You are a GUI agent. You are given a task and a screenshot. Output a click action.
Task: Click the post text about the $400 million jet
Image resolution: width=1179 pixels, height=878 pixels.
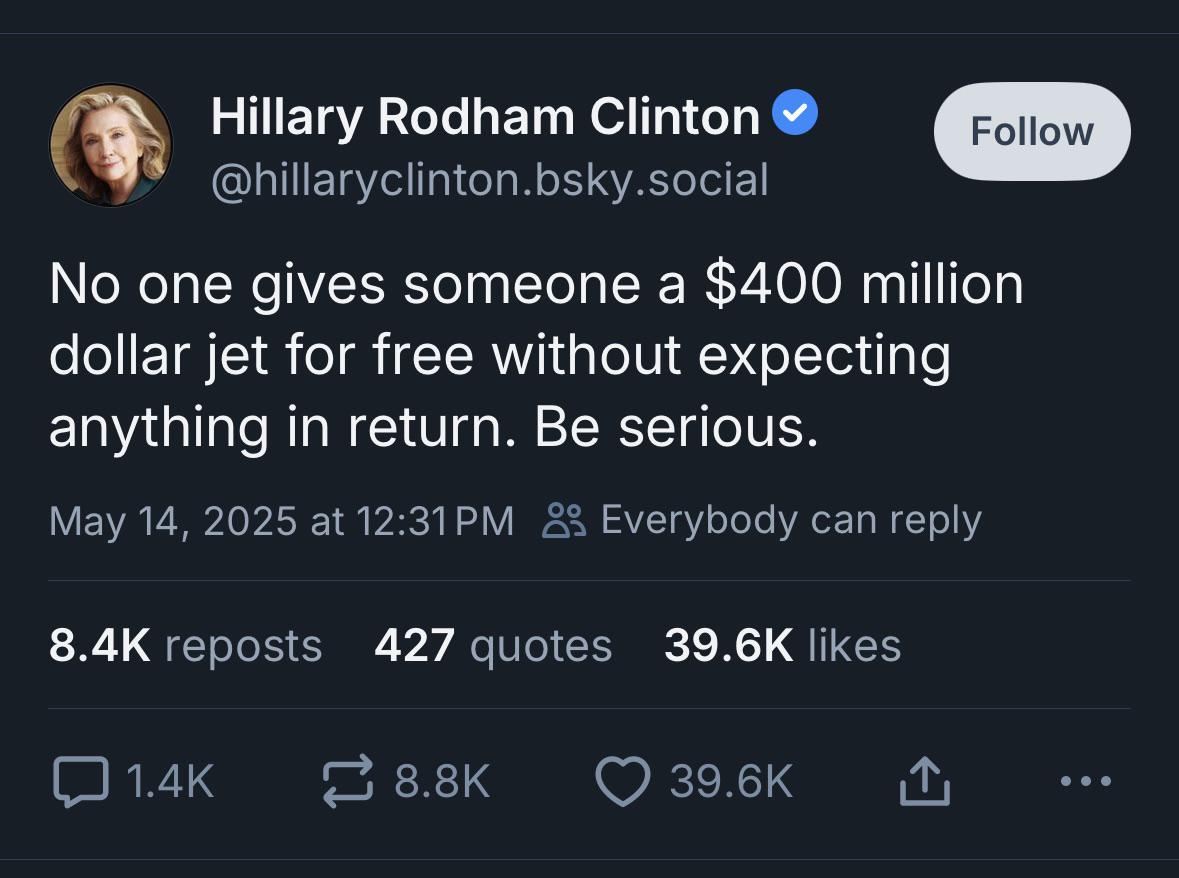(535, 355)
